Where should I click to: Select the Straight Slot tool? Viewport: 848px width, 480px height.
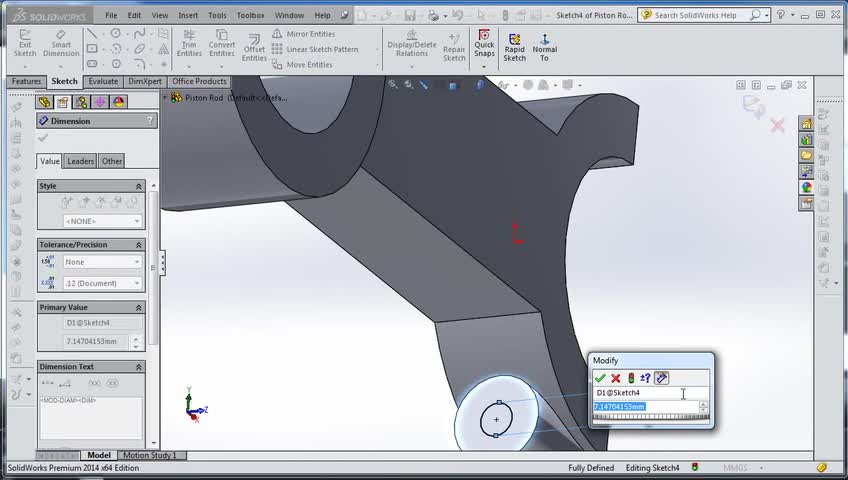[x=92, y=64]
